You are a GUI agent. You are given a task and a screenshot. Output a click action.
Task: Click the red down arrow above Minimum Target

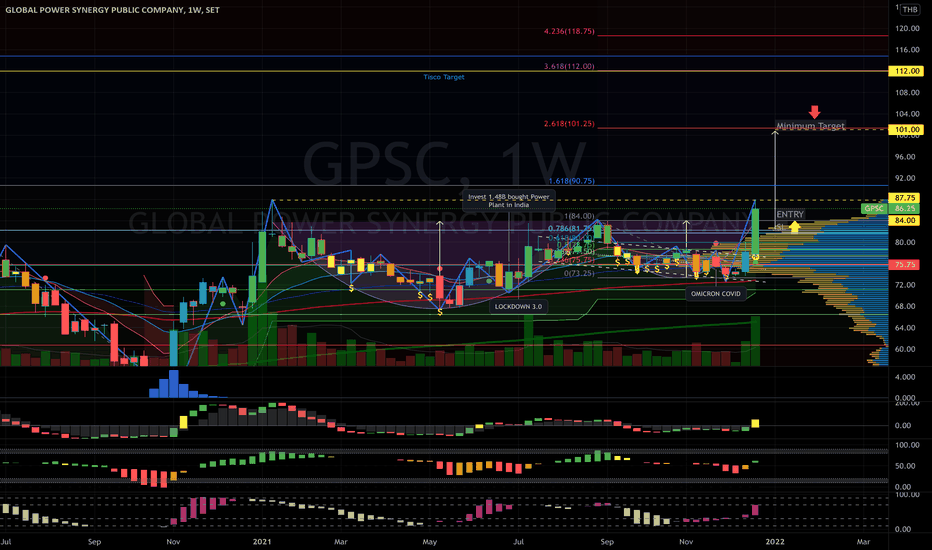tap(814, 112)
